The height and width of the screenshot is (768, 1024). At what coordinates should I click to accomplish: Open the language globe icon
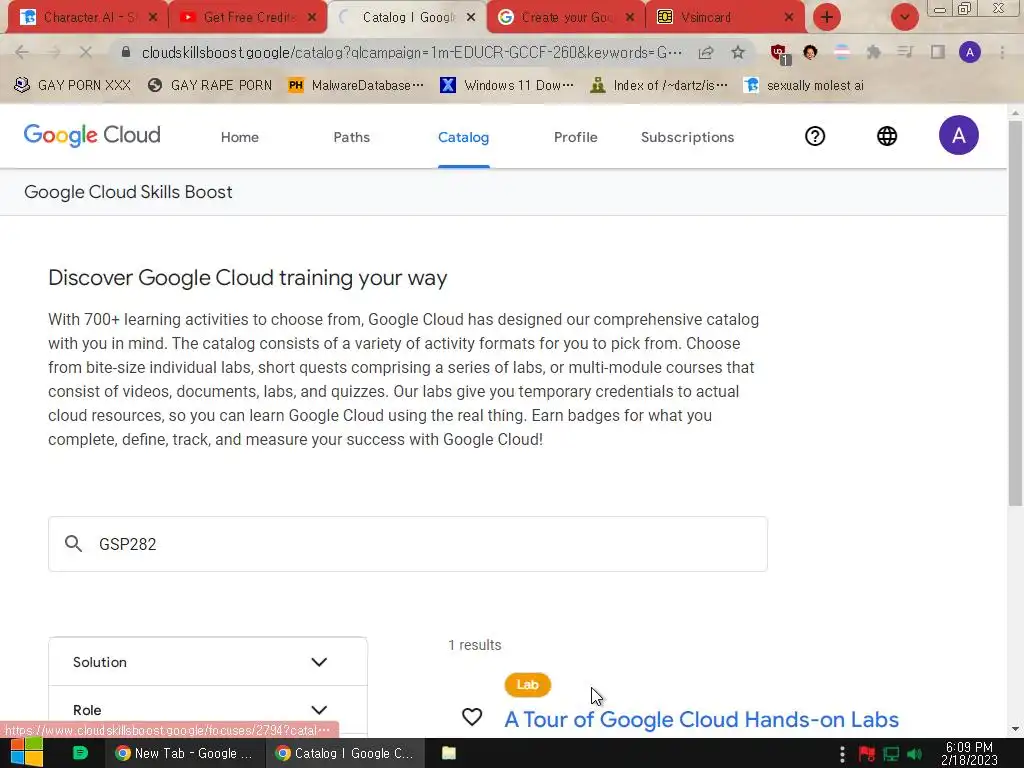(x=887, y=136)
